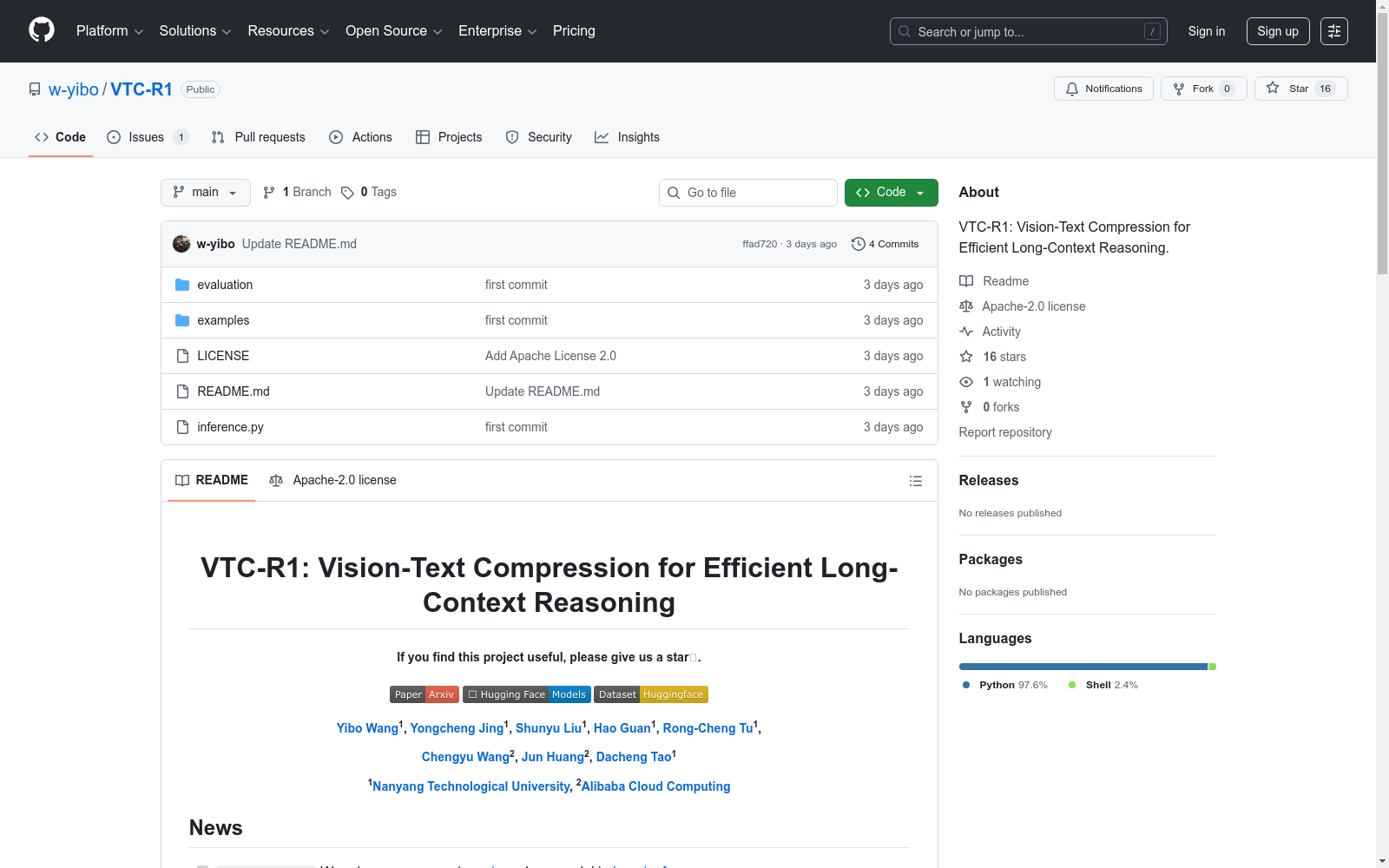Viewport: 1389px width, 868px height.
Task: Click Report repository link
Action: [1005, 432]
